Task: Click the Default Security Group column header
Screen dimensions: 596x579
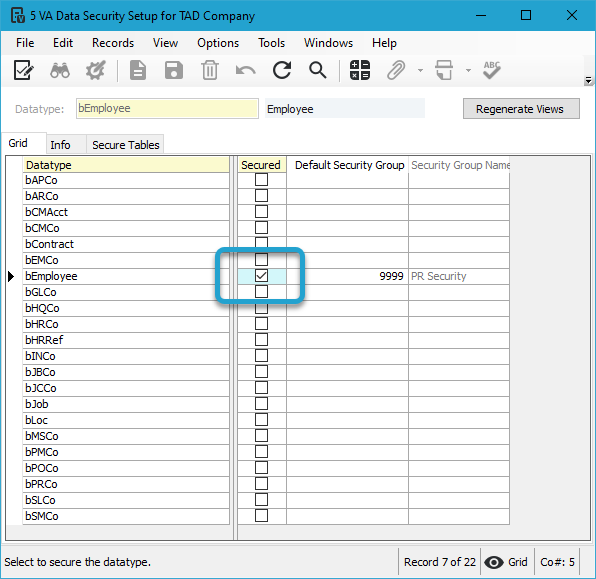Action: click(348, 165)
